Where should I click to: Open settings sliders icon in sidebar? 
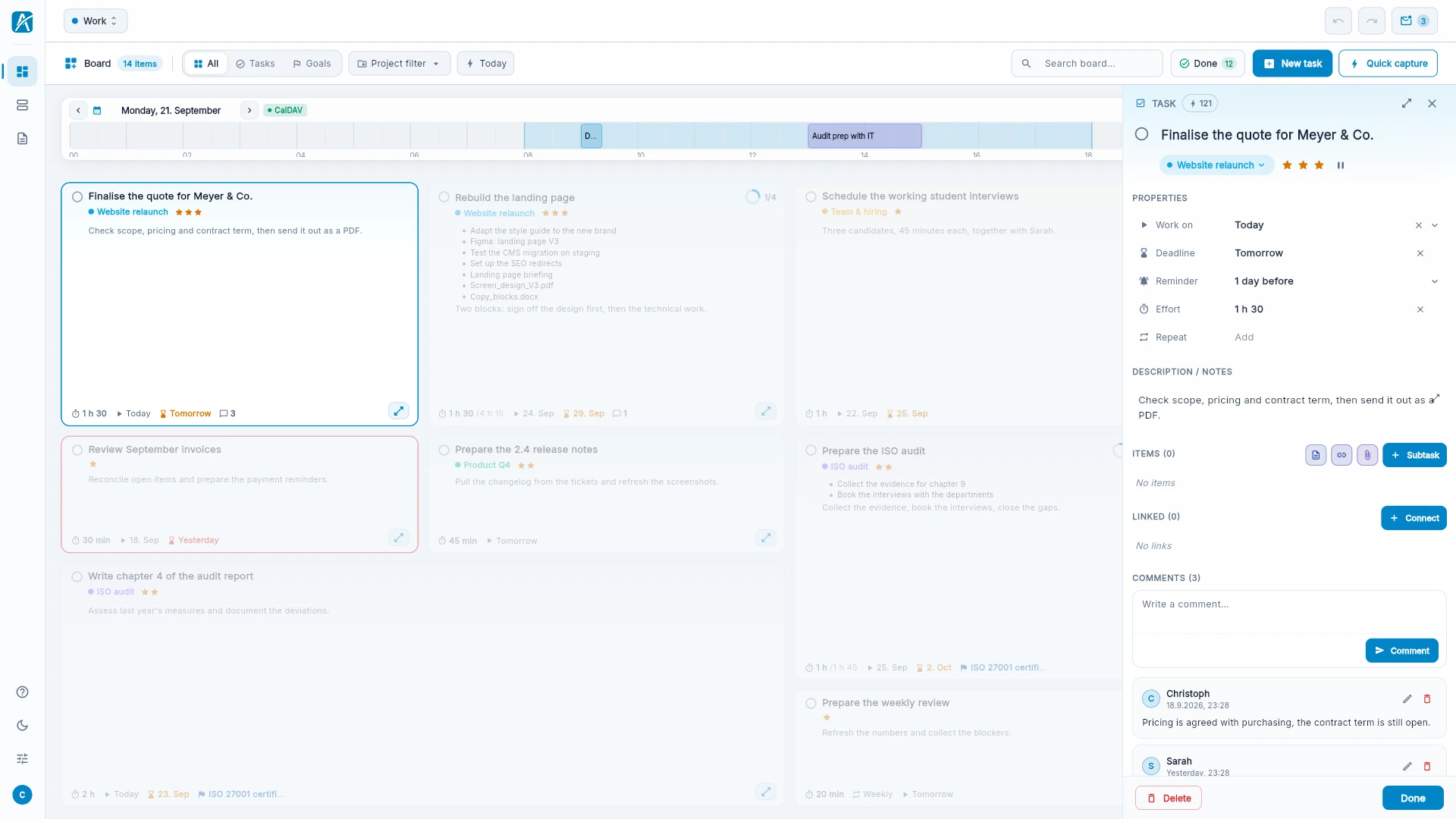coord(22,758)
